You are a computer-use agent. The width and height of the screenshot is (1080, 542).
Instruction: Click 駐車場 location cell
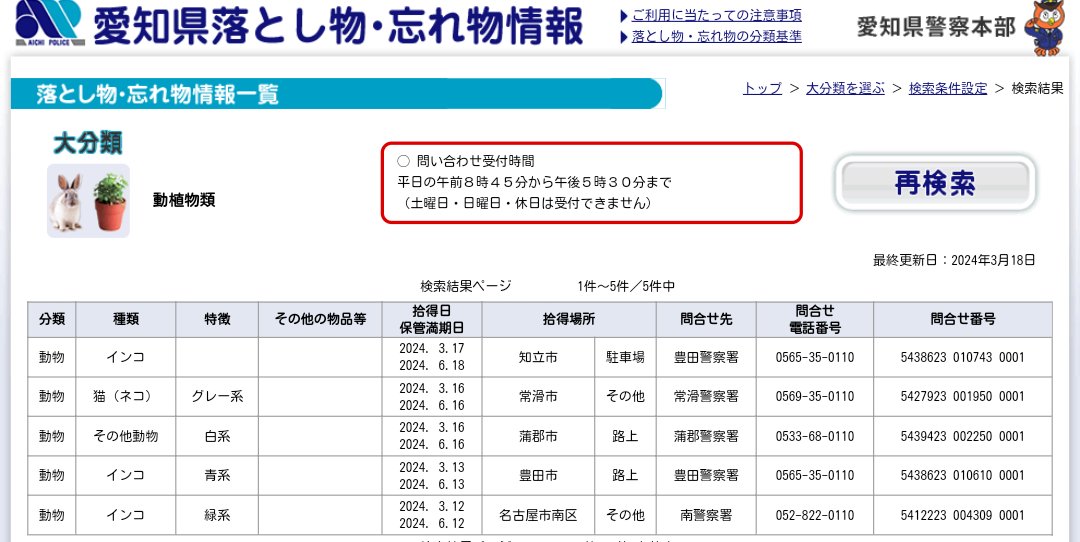pyautogui.click(x=625, y=357)
